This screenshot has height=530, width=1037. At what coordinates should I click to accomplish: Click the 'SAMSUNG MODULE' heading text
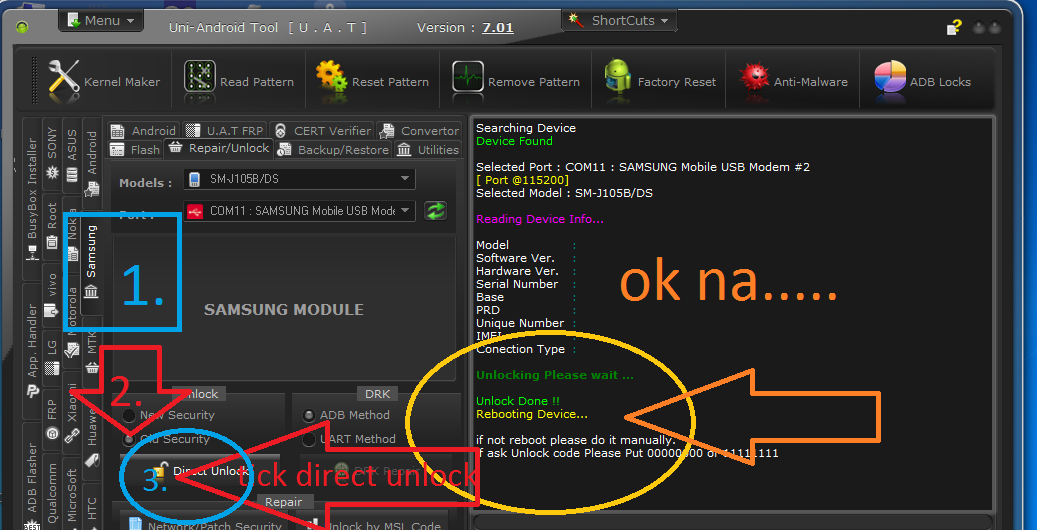point(284,310)
